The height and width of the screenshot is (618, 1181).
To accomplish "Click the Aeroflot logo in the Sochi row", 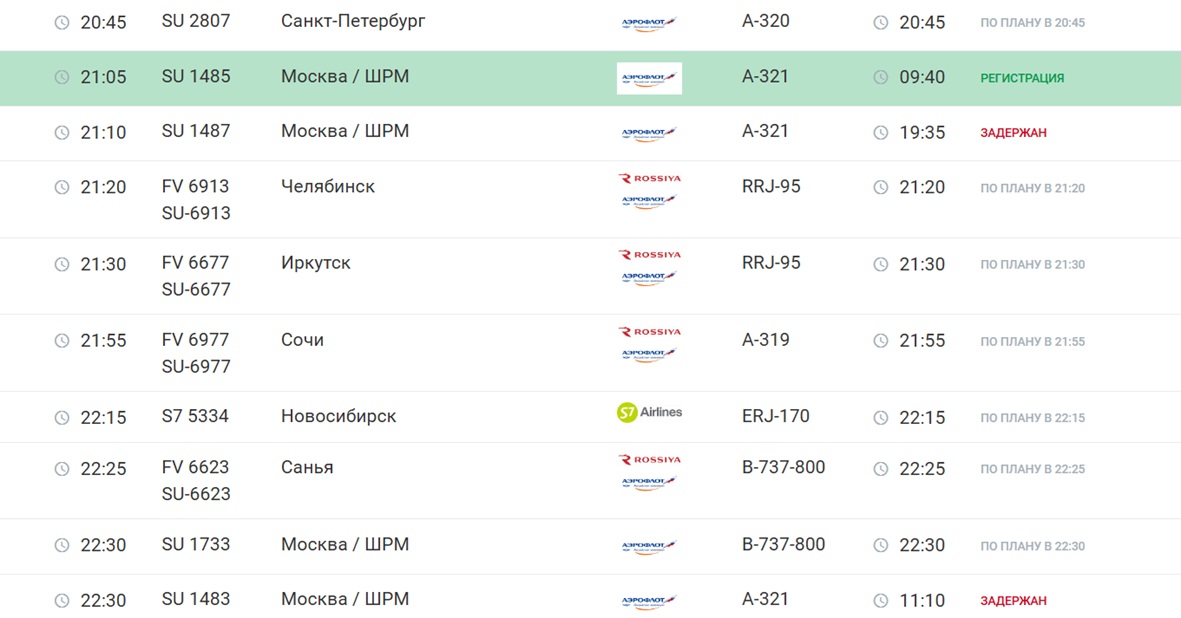I will pos(649,354).
